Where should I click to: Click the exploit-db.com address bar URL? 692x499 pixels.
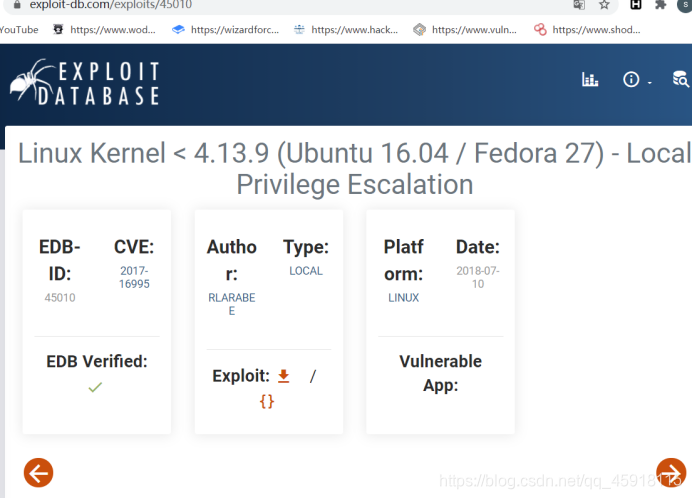pyautogui.click(x=111, y=5)
